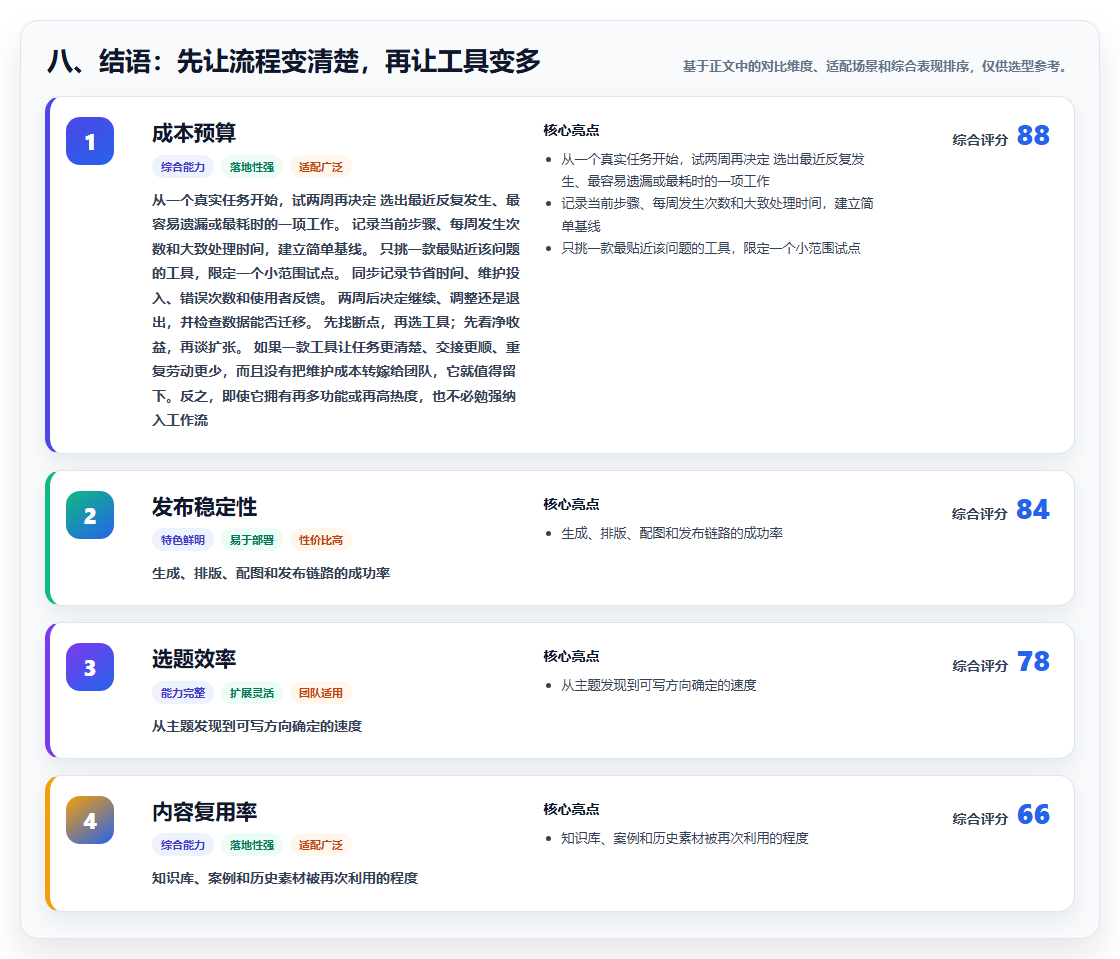
Task: Click the score 78
Action: [1033, 661]
